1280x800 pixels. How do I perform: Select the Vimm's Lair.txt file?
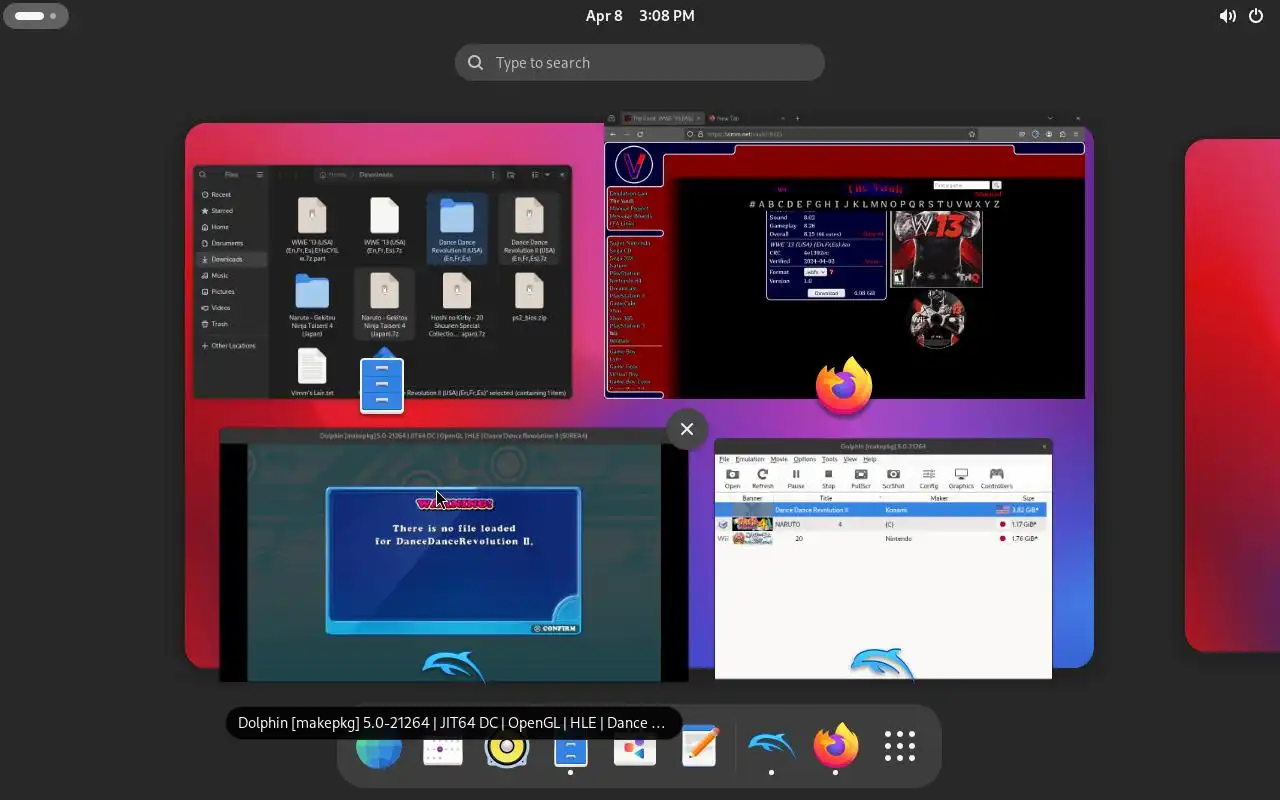[x=312, y=372]
